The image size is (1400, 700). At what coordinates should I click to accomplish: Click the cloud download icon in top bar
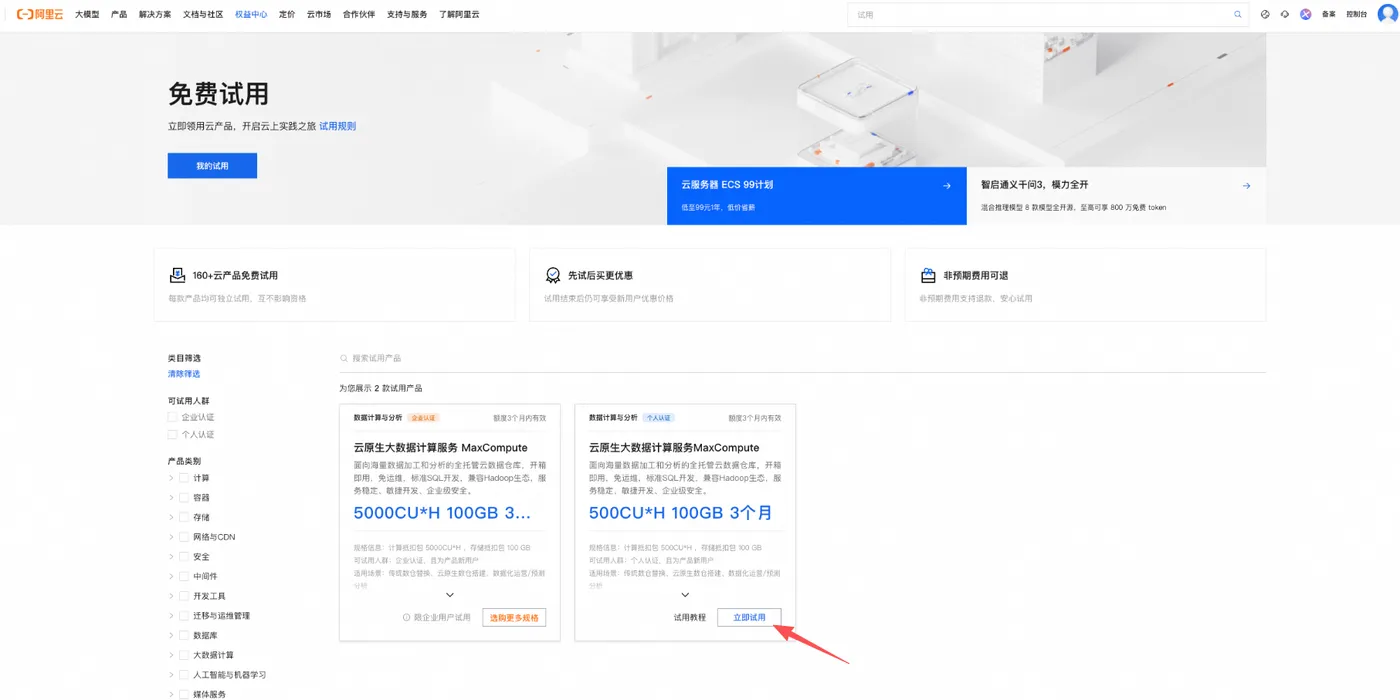pyautogui.click(x=1285, y=14)
